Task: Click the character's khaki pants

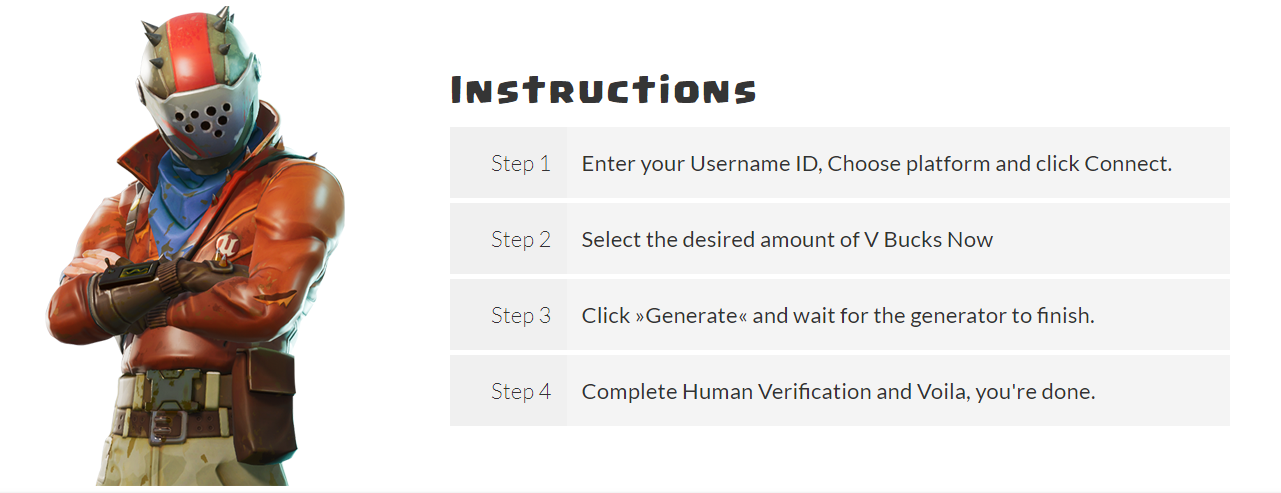Action: [160, 465]
